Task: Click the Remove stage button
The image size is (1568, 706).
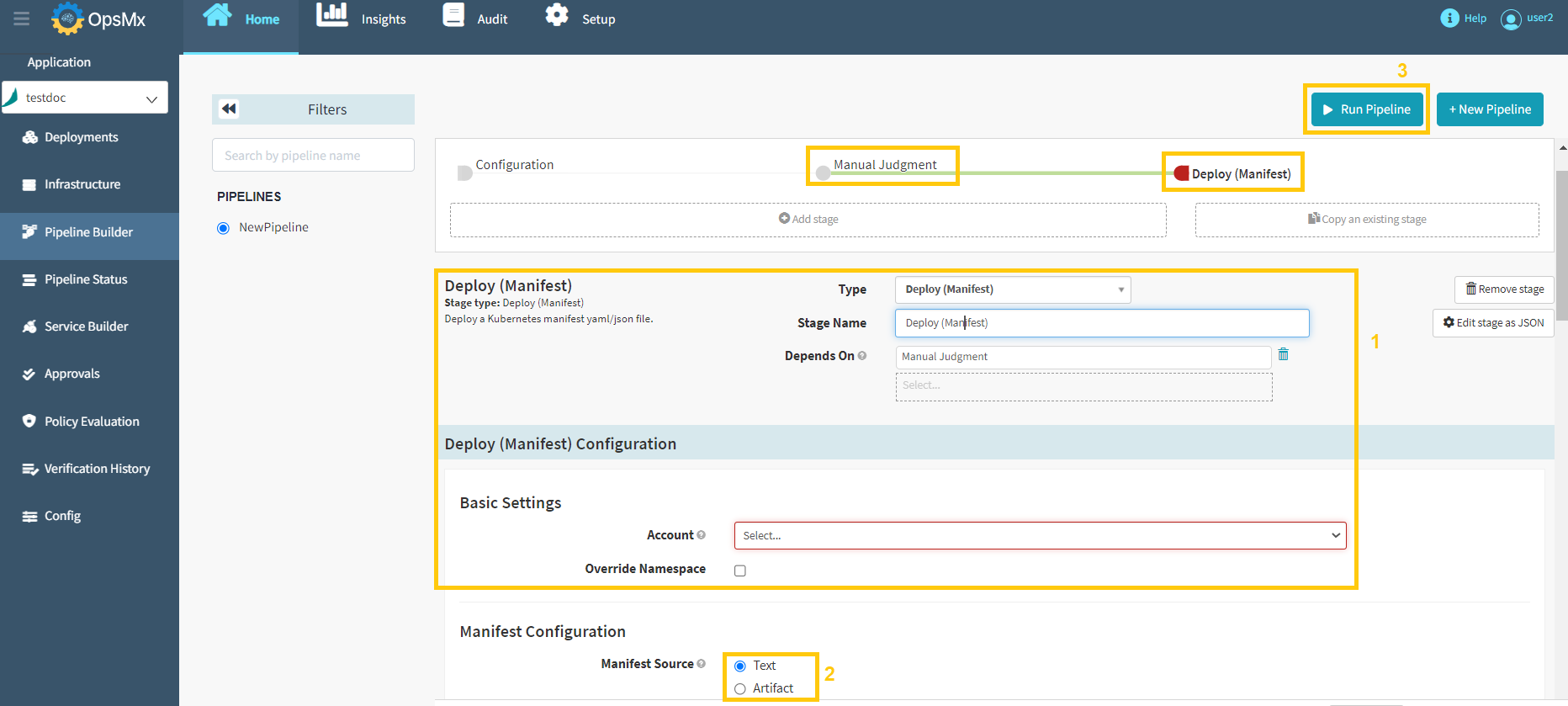Action: 1504,289
